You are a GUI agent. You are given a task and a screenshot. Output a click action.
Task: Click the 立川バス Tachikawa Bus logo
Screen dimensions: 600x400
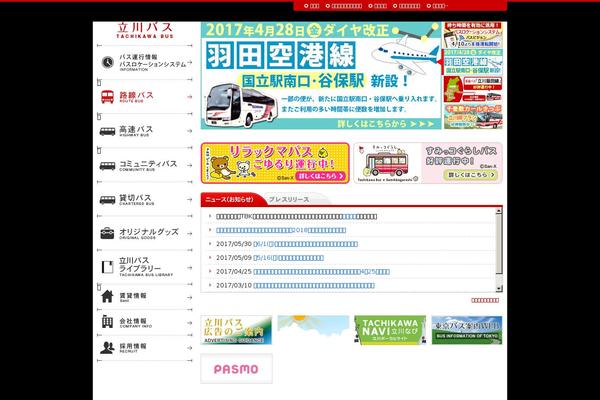click(x=145, y=30)
